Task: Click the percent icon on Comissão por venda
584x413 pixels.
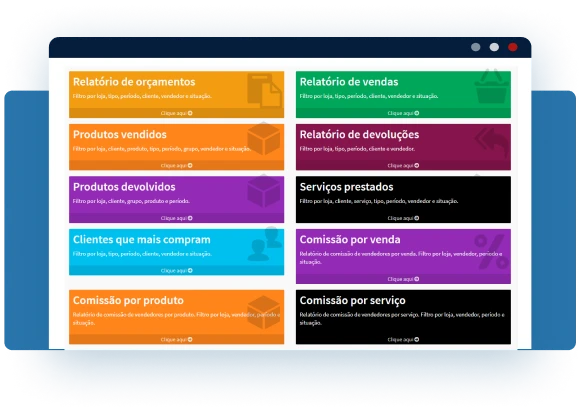Action: coord(491,251)
